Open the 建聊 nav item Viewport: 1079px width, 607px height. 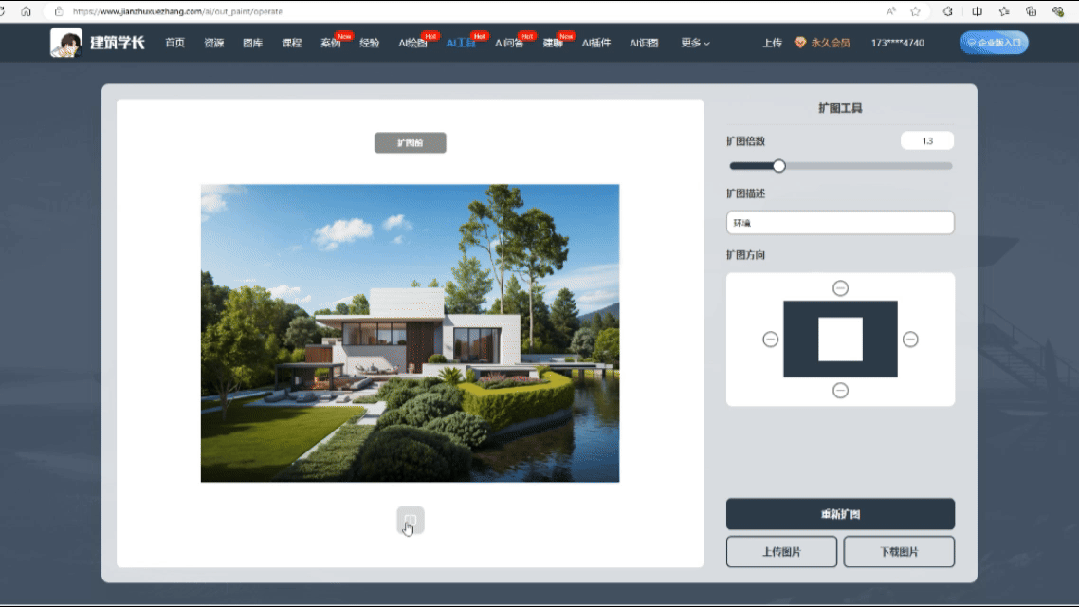pyautogui.click(x=553, y=43)
